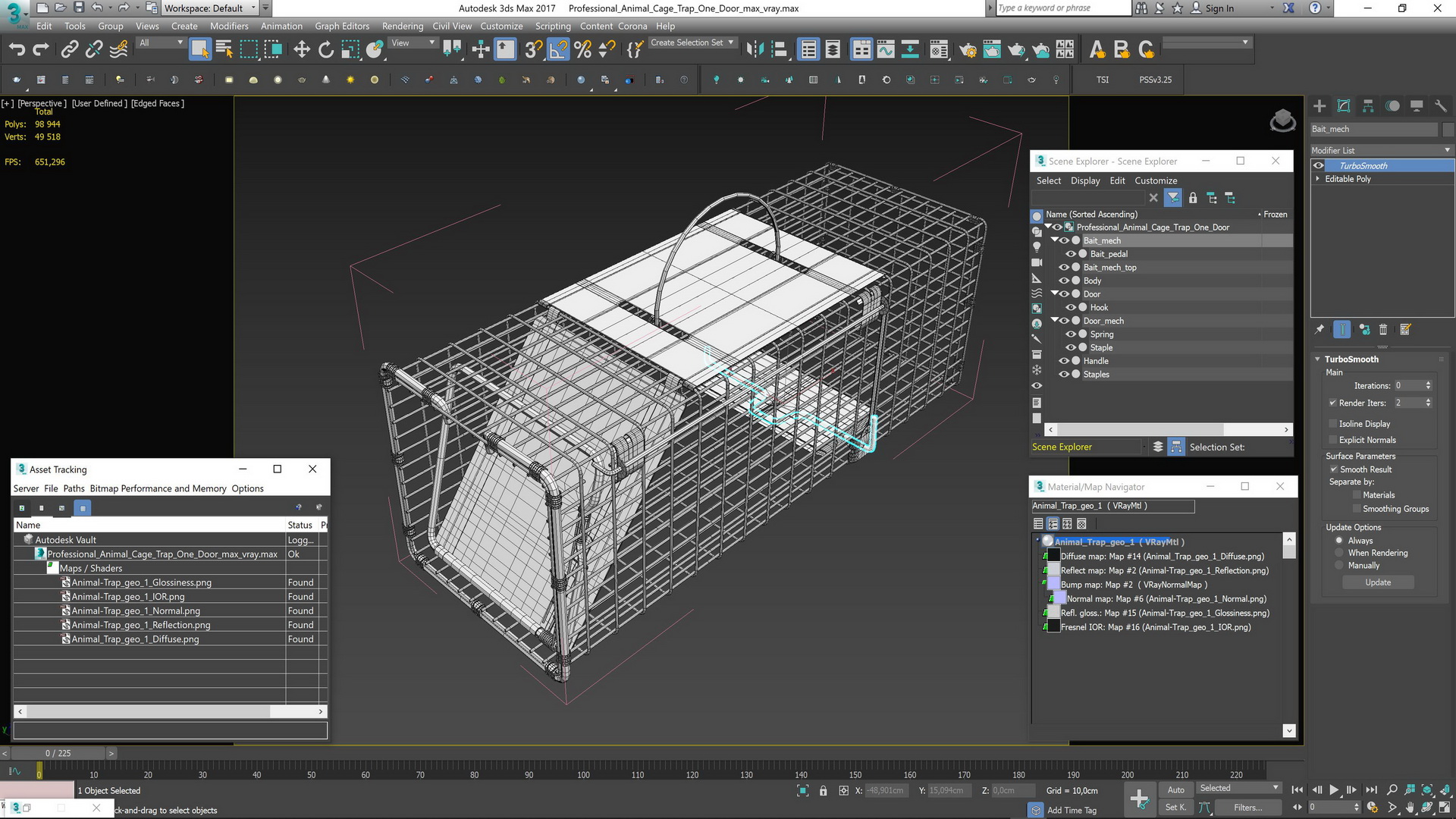The image size is (1456, 819).
Task: Toggle Angle Snap in main toolbar
Action: pos(557,50)
